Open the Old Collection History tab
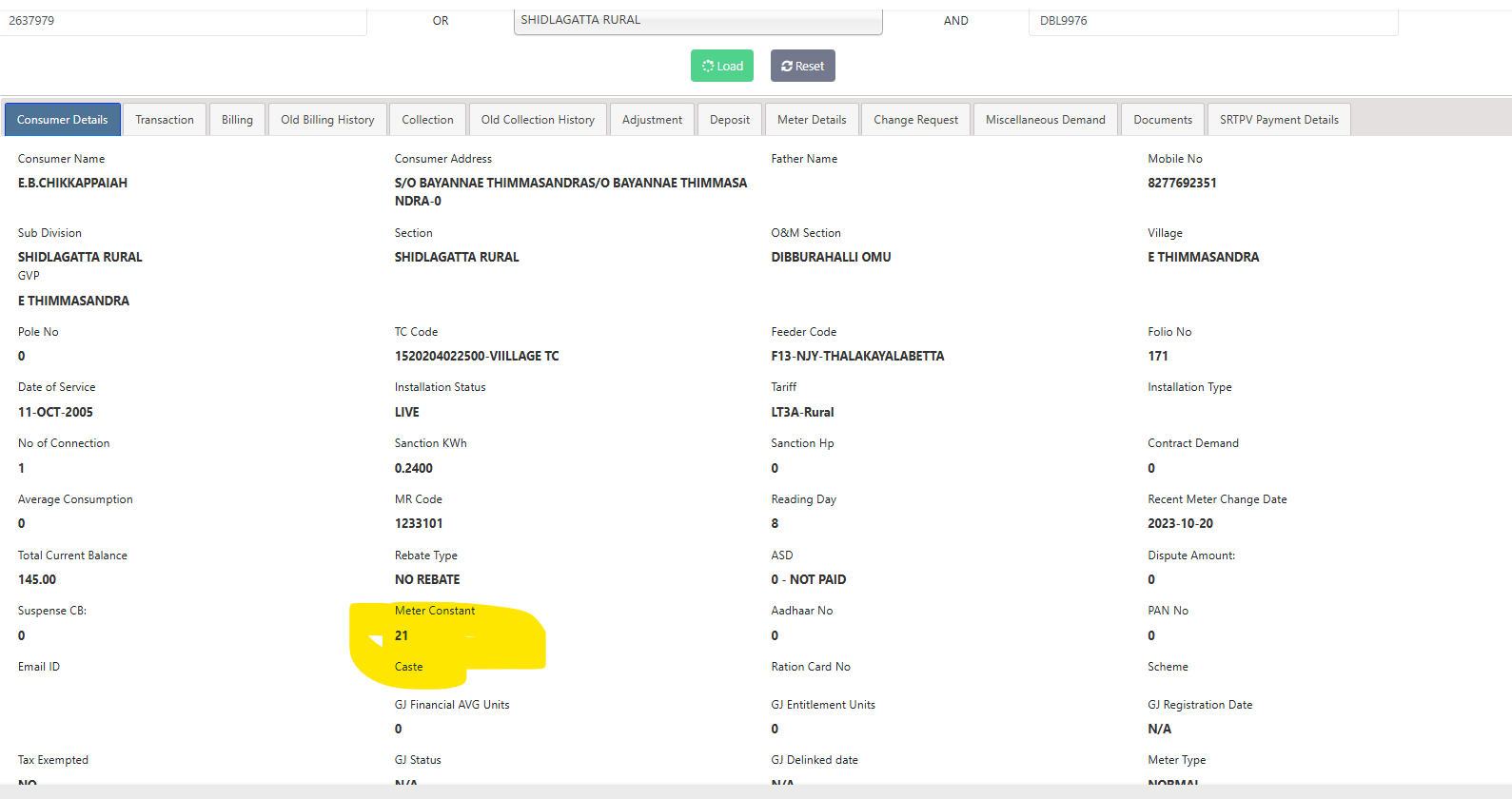1512x799 pixels. [538, 120]
